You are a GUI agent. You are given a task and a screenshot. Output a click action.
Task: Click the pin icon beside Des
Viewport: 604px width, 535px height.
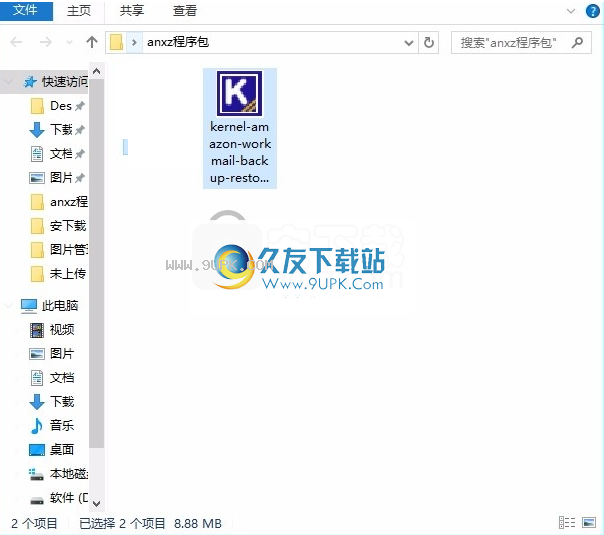click(80, 106)
